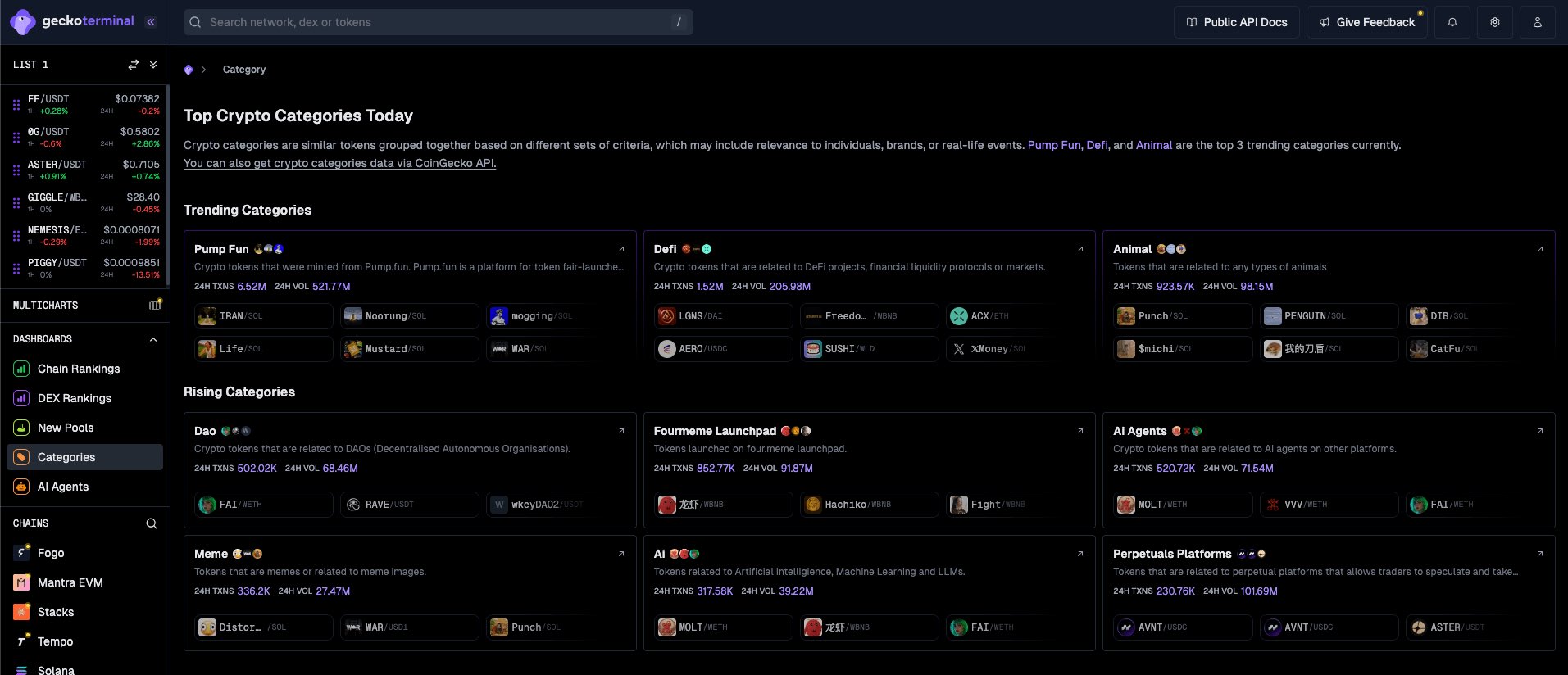Viewport: 1568px width, 675px height.
Task: Open Dao category arrow icon
Action: point(621,431)
